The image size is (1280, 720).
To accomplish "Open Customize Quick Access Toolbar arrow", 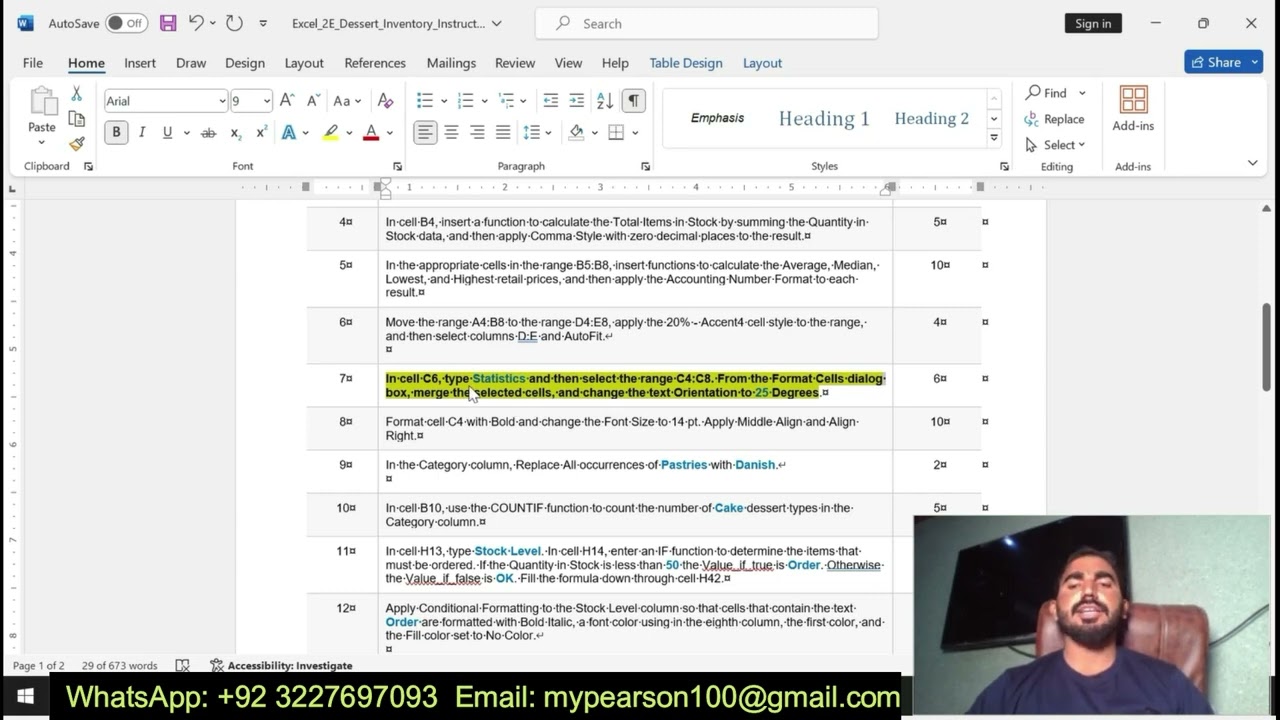I will pyautogui.click(x=263, y=23).
